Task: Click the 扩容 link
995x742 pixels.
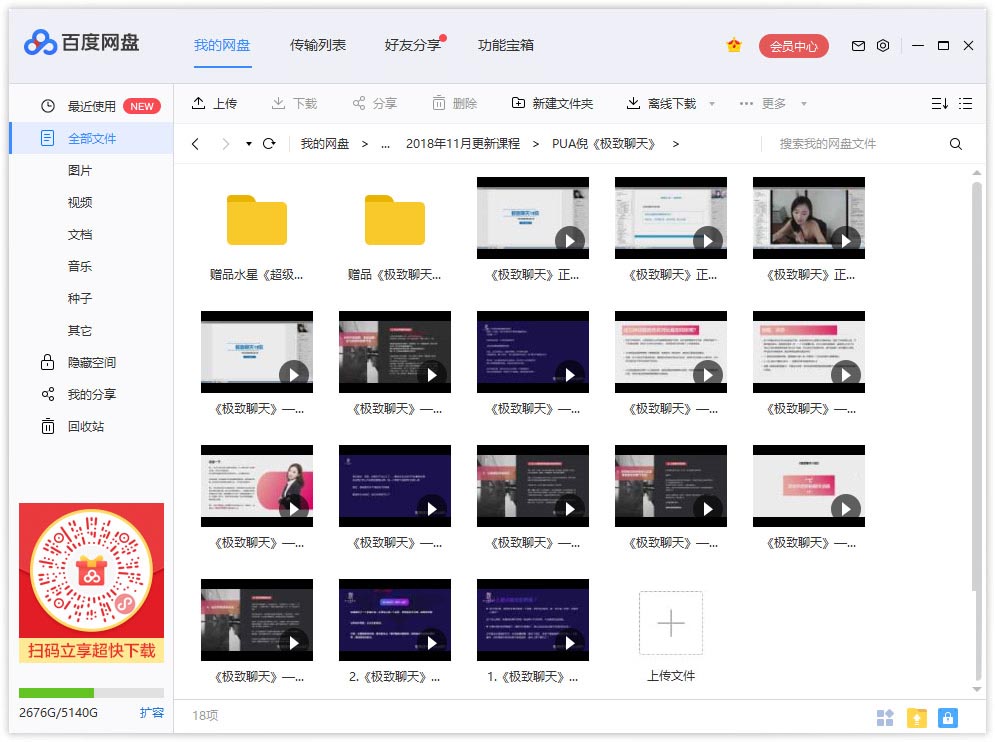Action: [151, 713]
